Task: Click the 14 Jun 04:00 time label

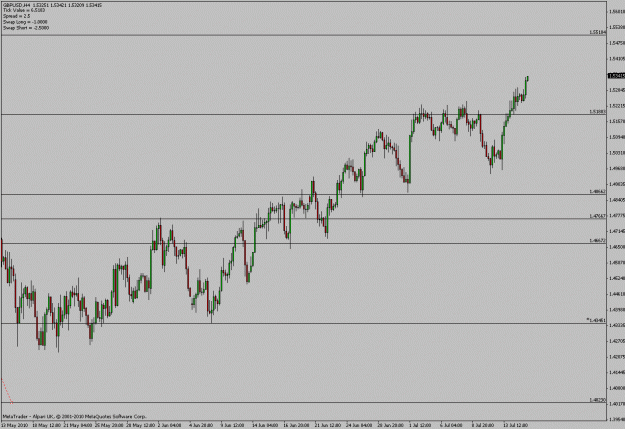Action: [265, 425]
